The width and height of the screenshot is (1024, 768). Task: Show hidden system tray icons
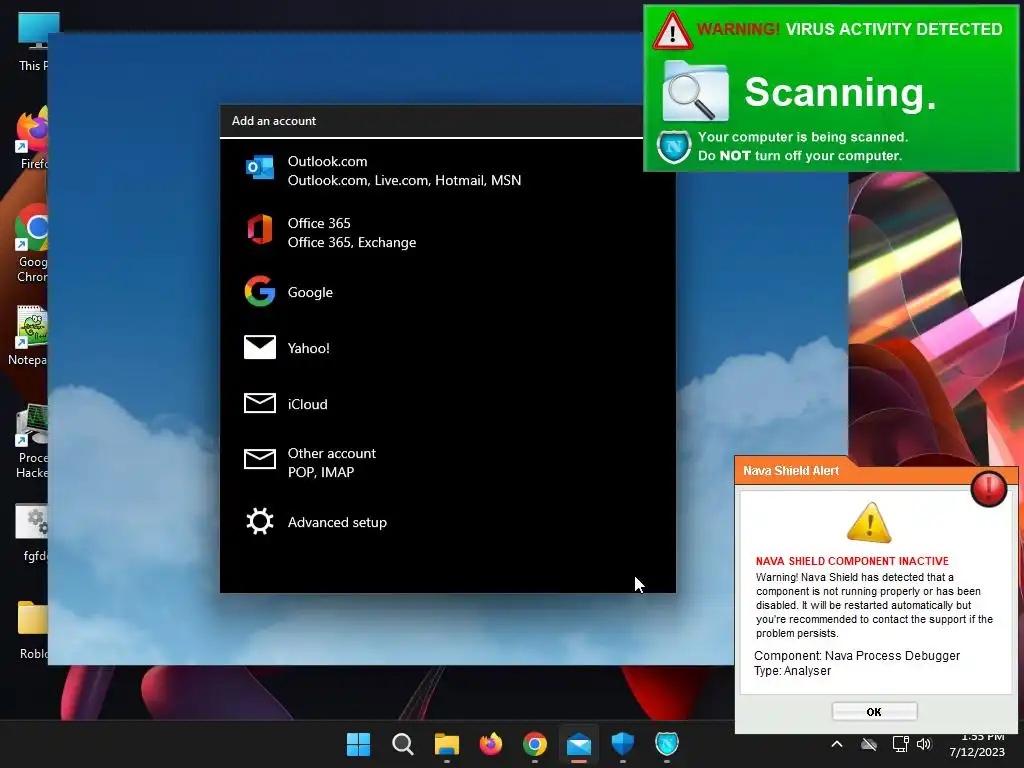point(837,744)
